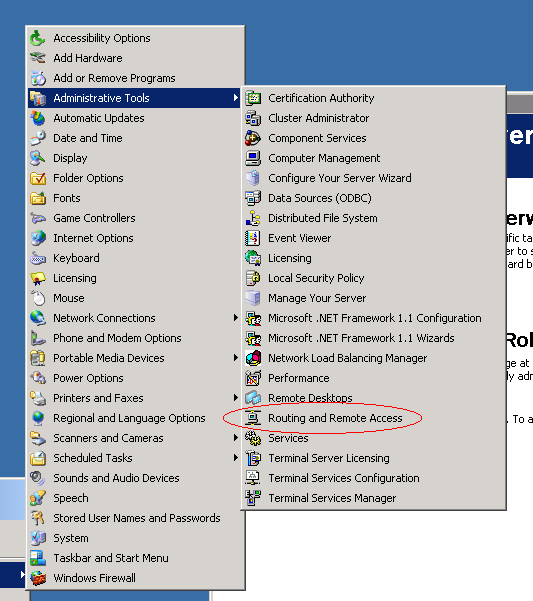
Task: Select Date and Time entry
Action: tap(134, 138)
